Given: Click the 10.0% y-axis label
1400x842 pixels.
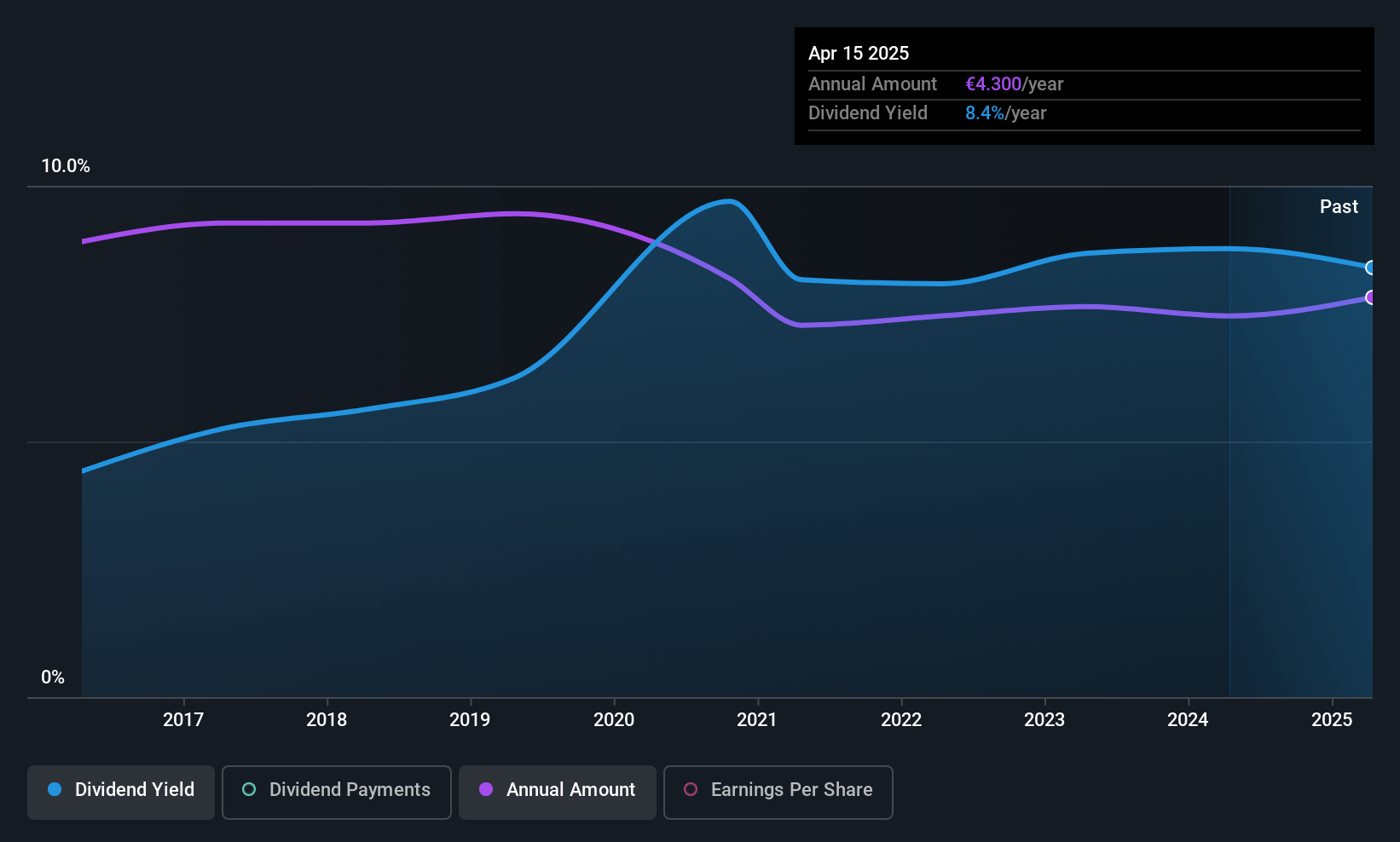Looking at the screenshot, I should 66,166.
